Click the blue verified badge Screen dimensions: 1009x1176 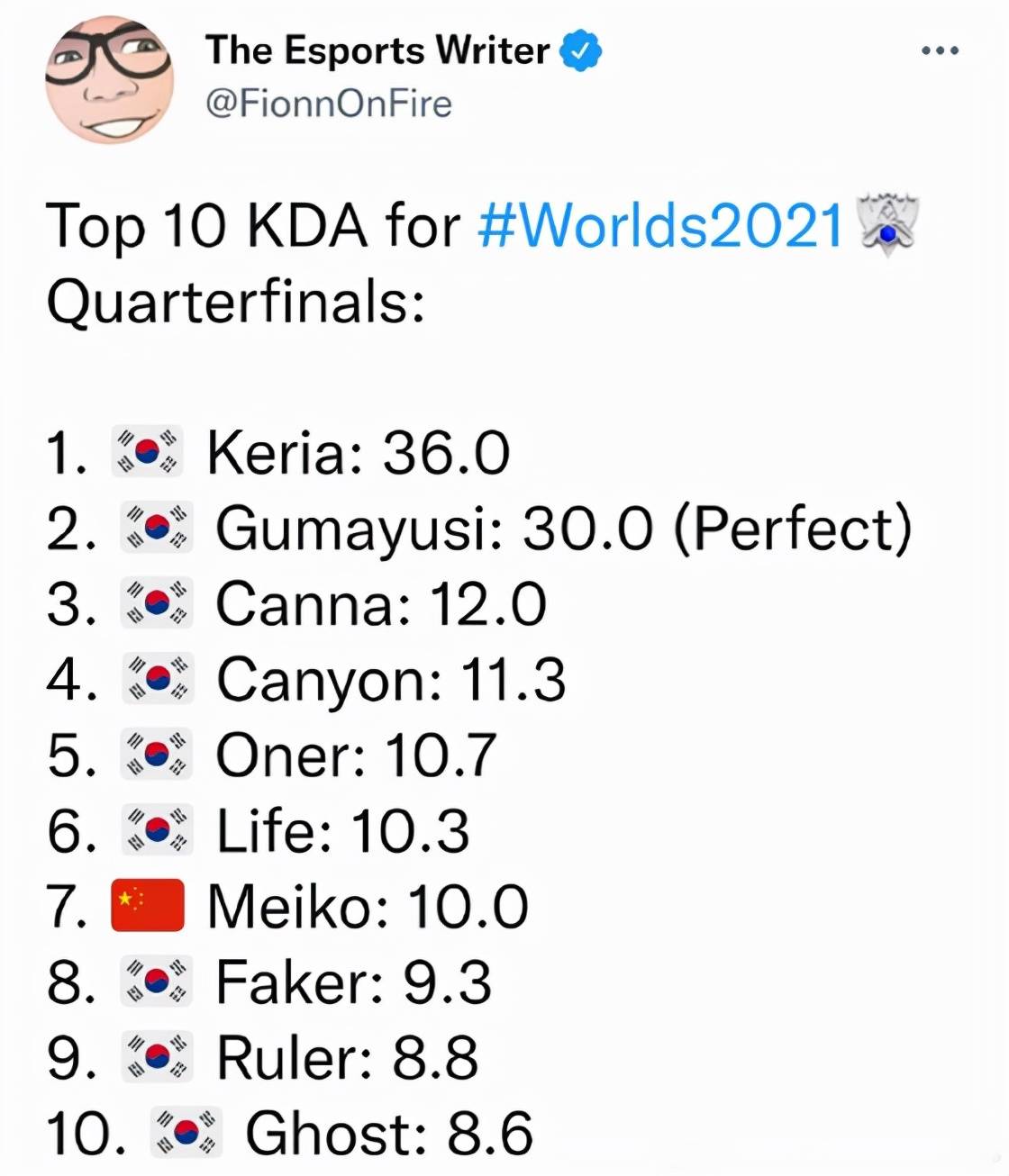[x=581, y=50]
